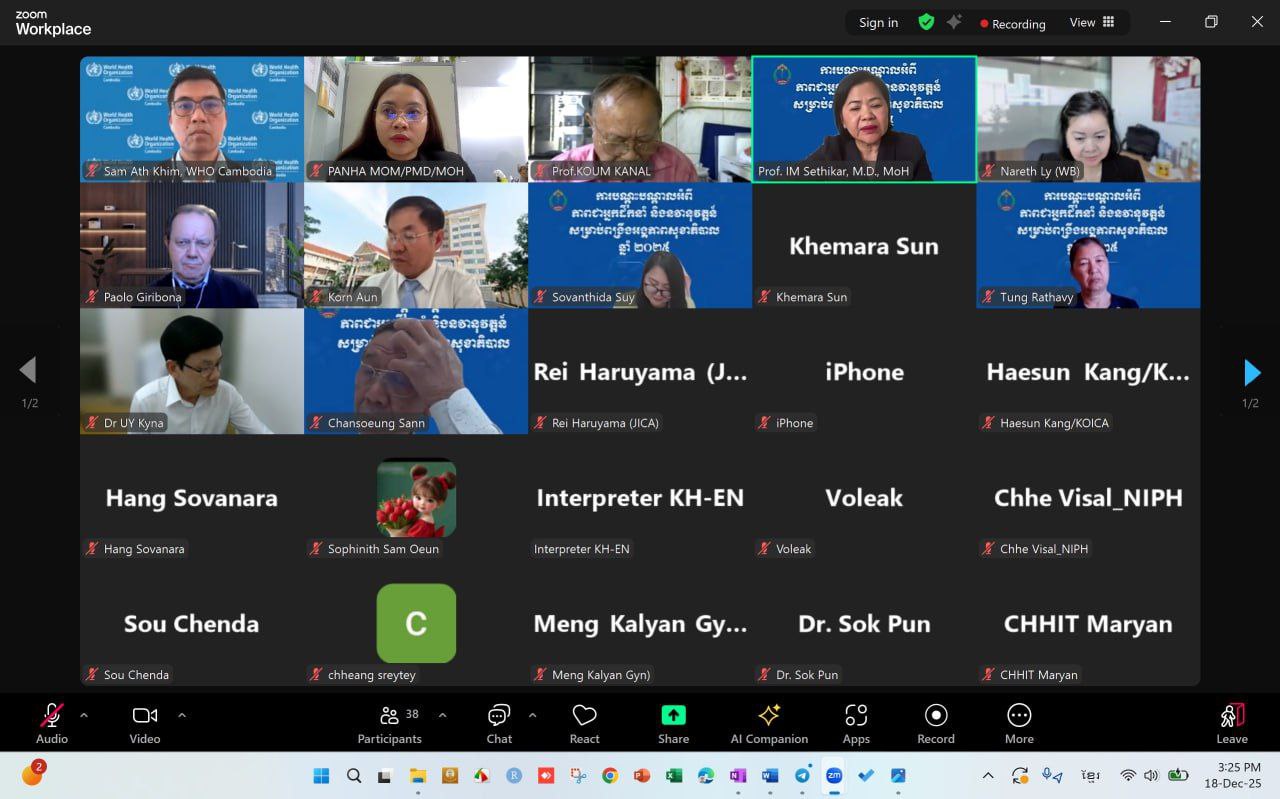Click the green encryption shield icon
The height and width of the screenshot is (799, 1280).
point(926,22)
